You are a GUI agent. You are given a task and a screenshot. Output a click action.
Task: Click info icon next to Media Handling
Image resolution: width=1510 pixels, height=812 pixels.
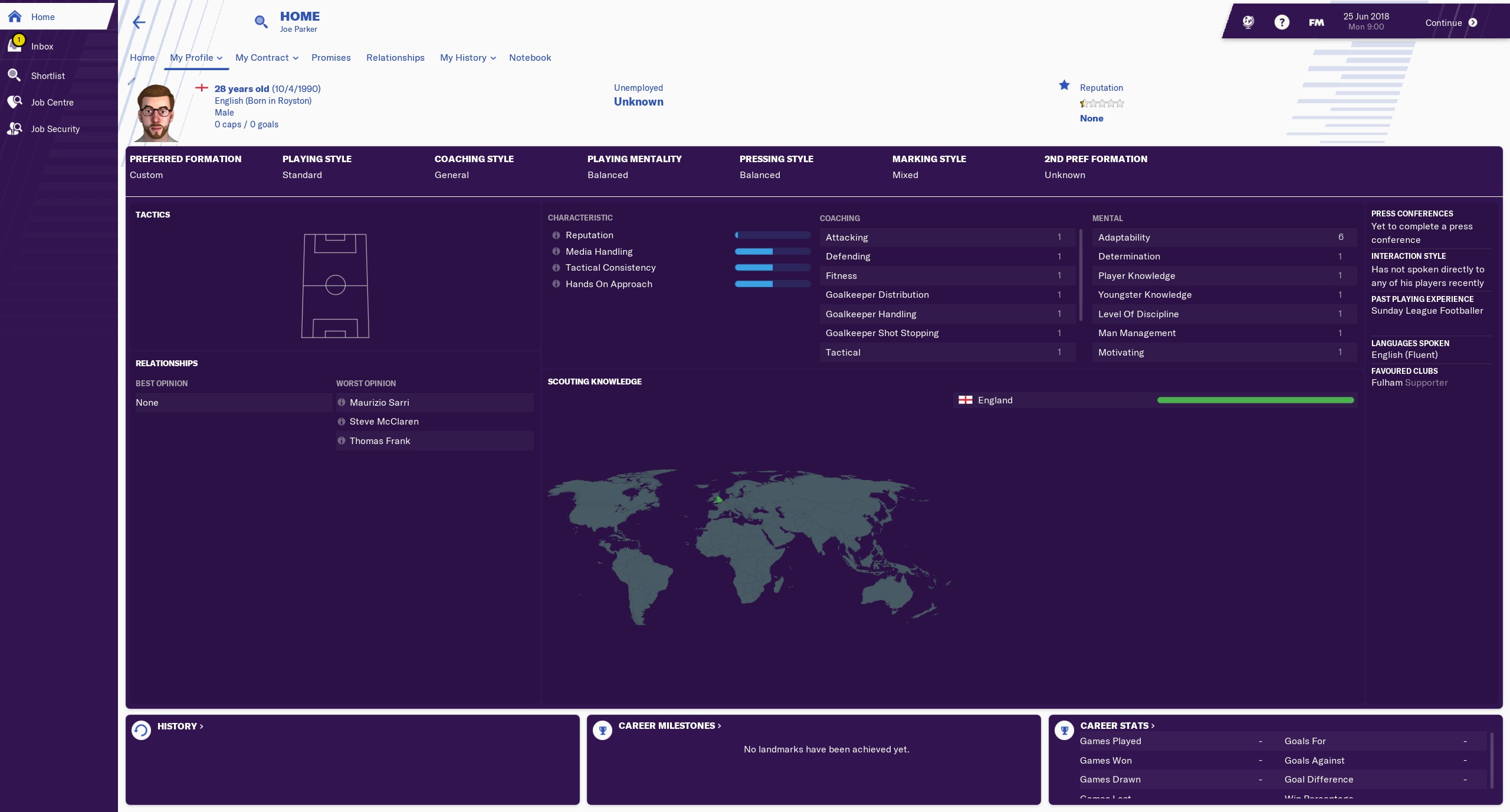[556, 251]
